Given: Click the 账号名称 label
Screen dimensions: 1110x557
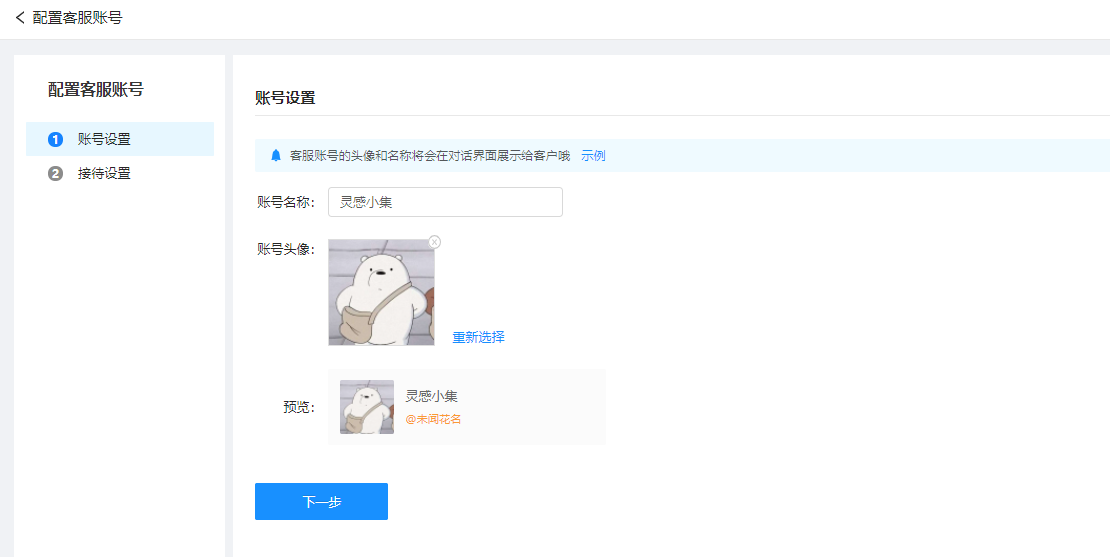Looking at the screenshot, I should pos(285,202).
